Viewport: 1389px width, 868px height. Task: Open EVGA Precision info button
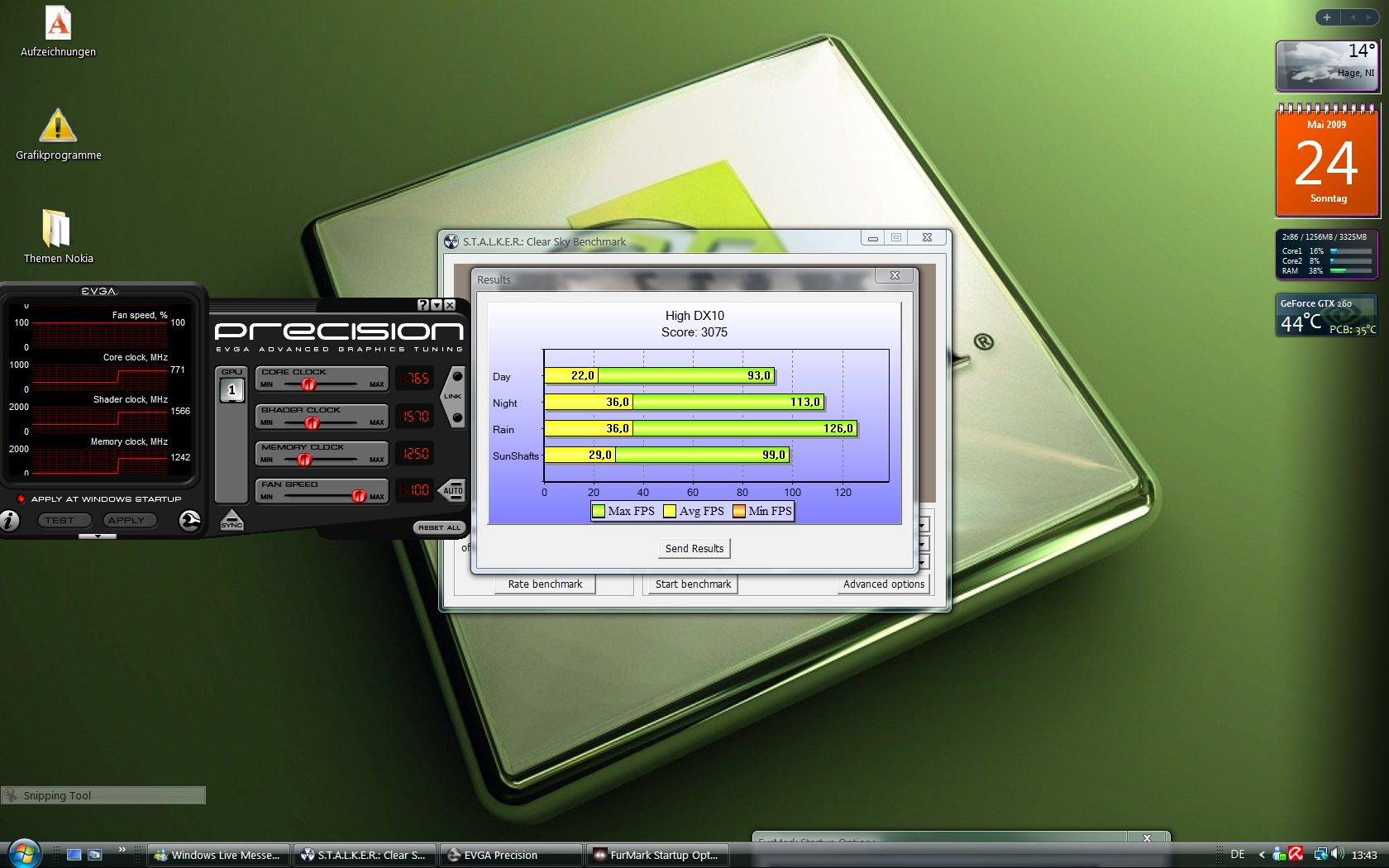[x=9, y=521]
